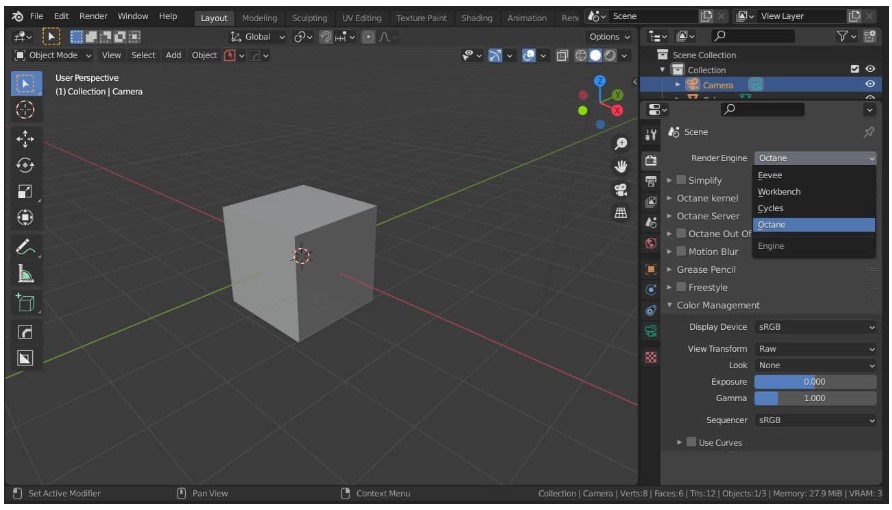This screenshot has width=892, height=510.
Task: Hide Camera with its eye icon
Action: 870,85
